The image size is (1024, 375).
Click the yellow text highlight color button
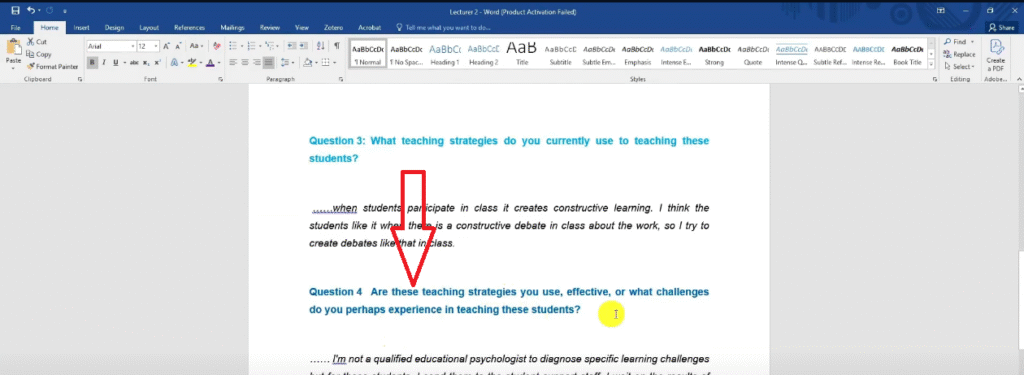pos(192,63)
